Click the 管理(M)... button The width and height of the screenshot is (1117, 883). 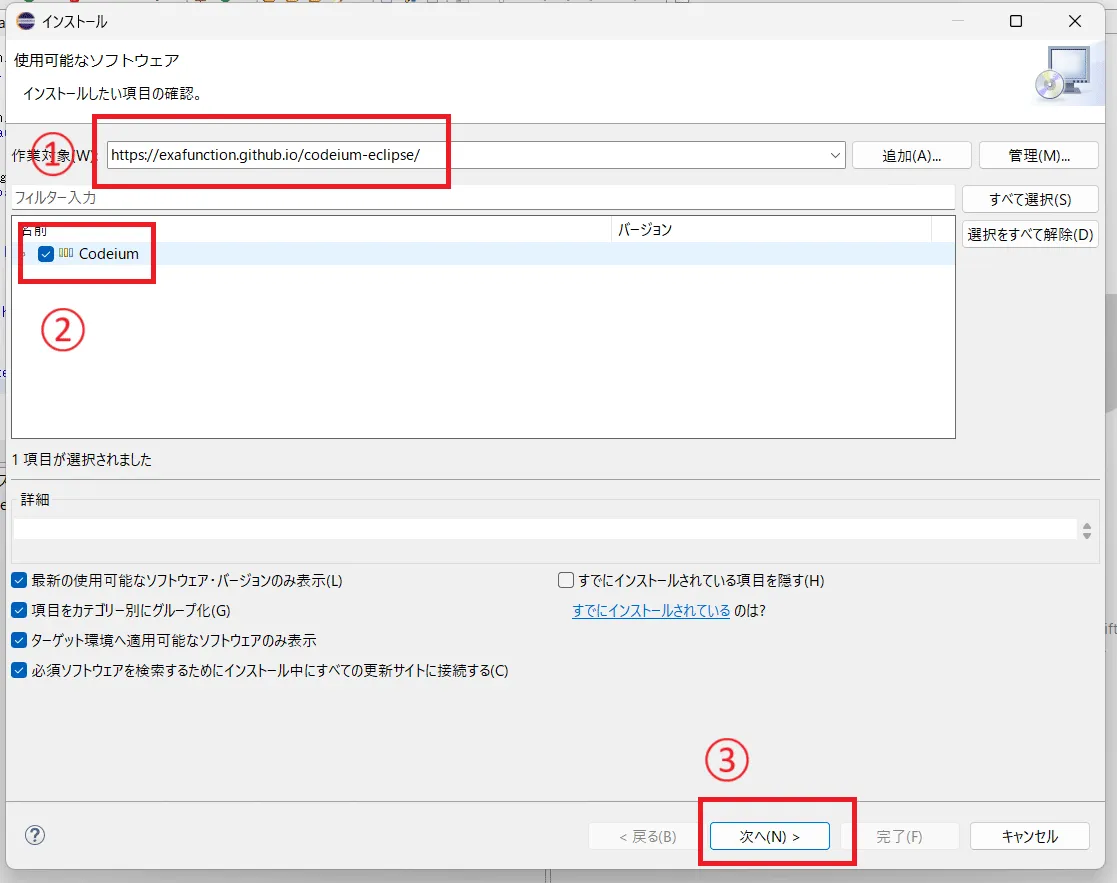(1039, 155)
